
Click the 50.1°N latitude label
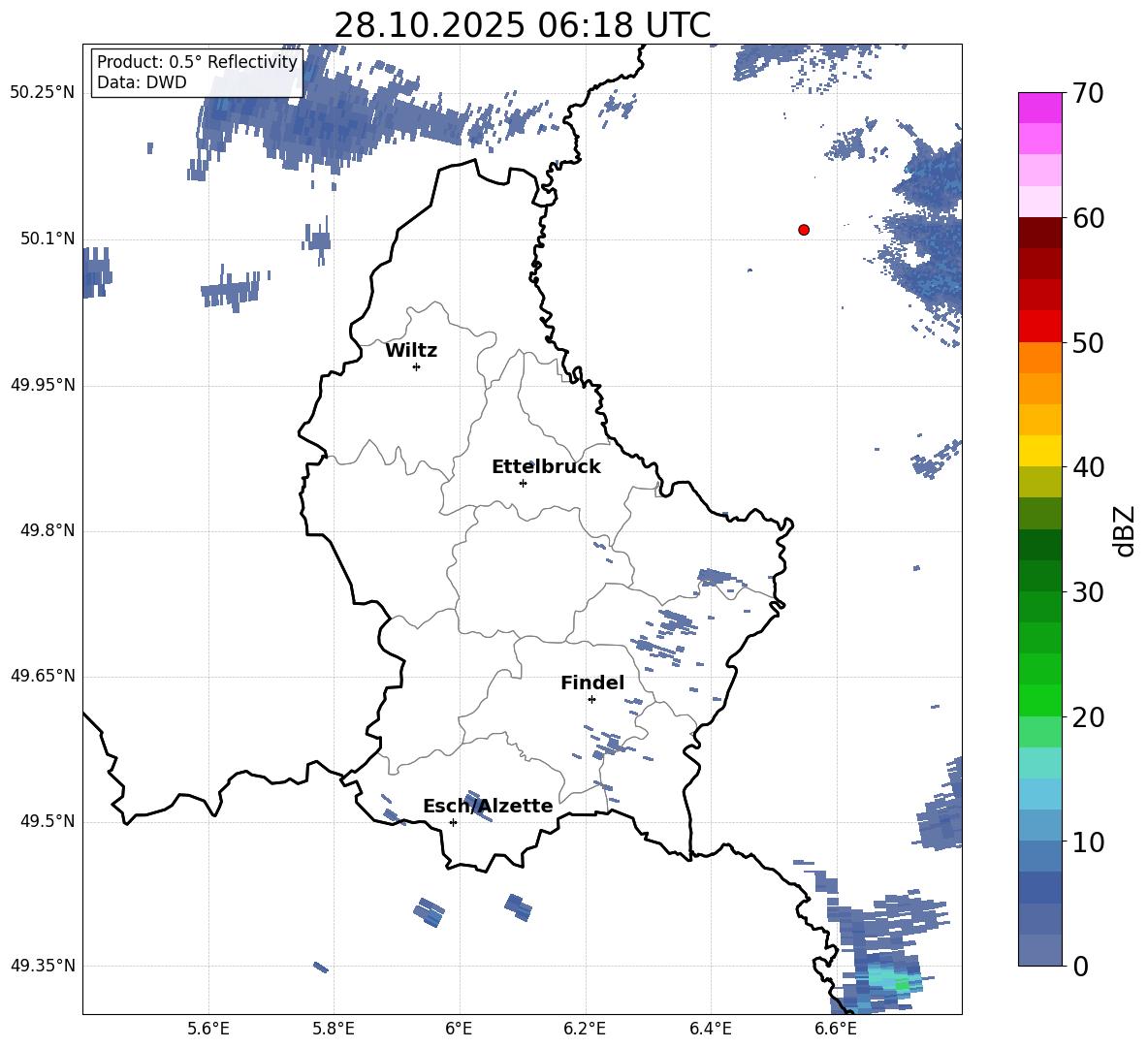coord(48,238)
